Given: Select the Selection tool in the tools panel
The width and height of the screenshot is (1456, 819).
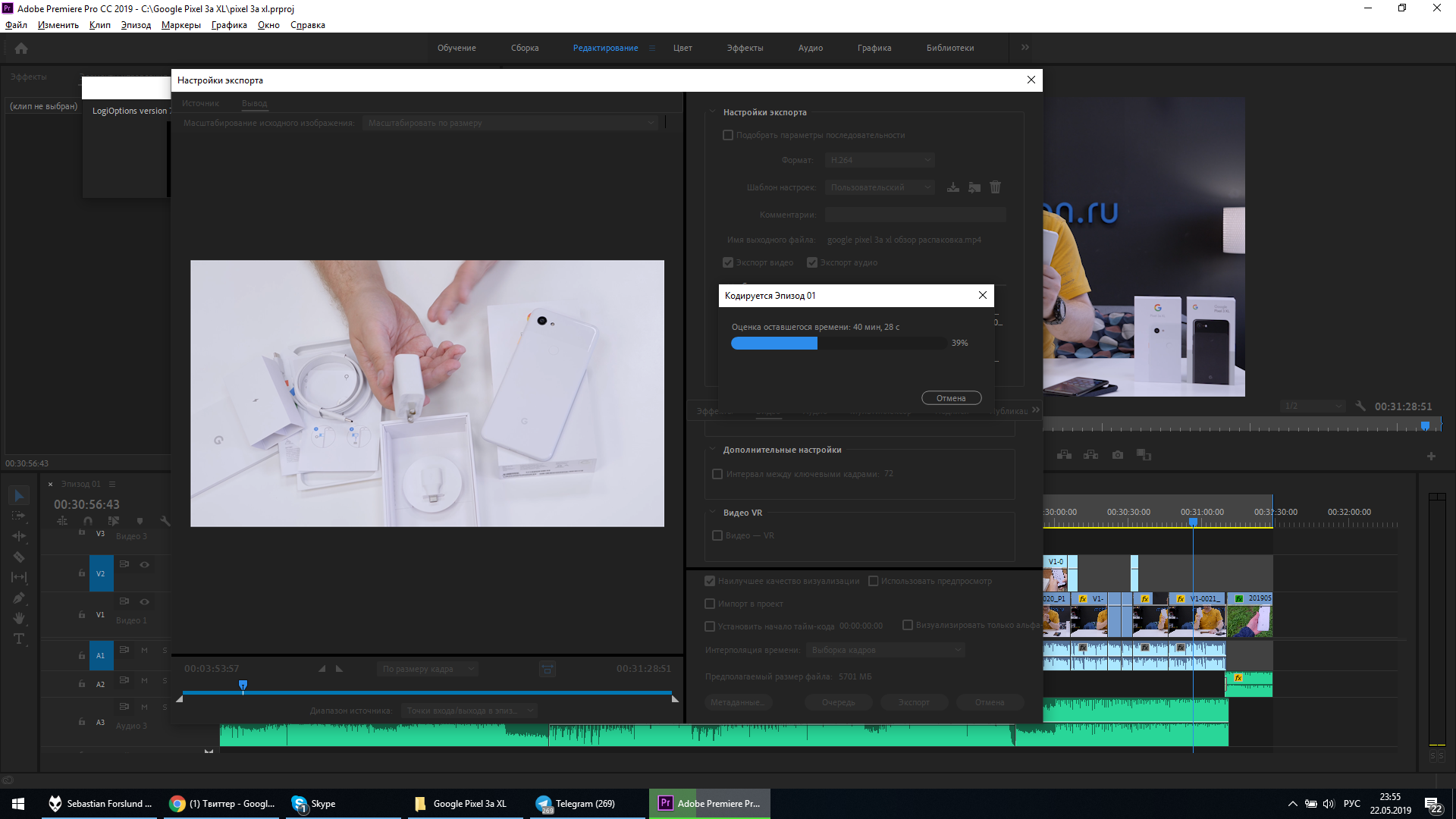Looking at the screenshot, I should 19,495.
